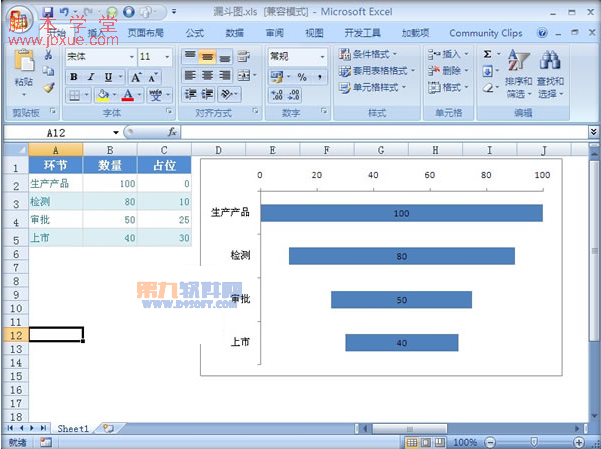Open 套用表格格式 table format menu
Image resolution: width=601 pixels, height=449 pixels.
pyautogui.click(x=377, y=71)
